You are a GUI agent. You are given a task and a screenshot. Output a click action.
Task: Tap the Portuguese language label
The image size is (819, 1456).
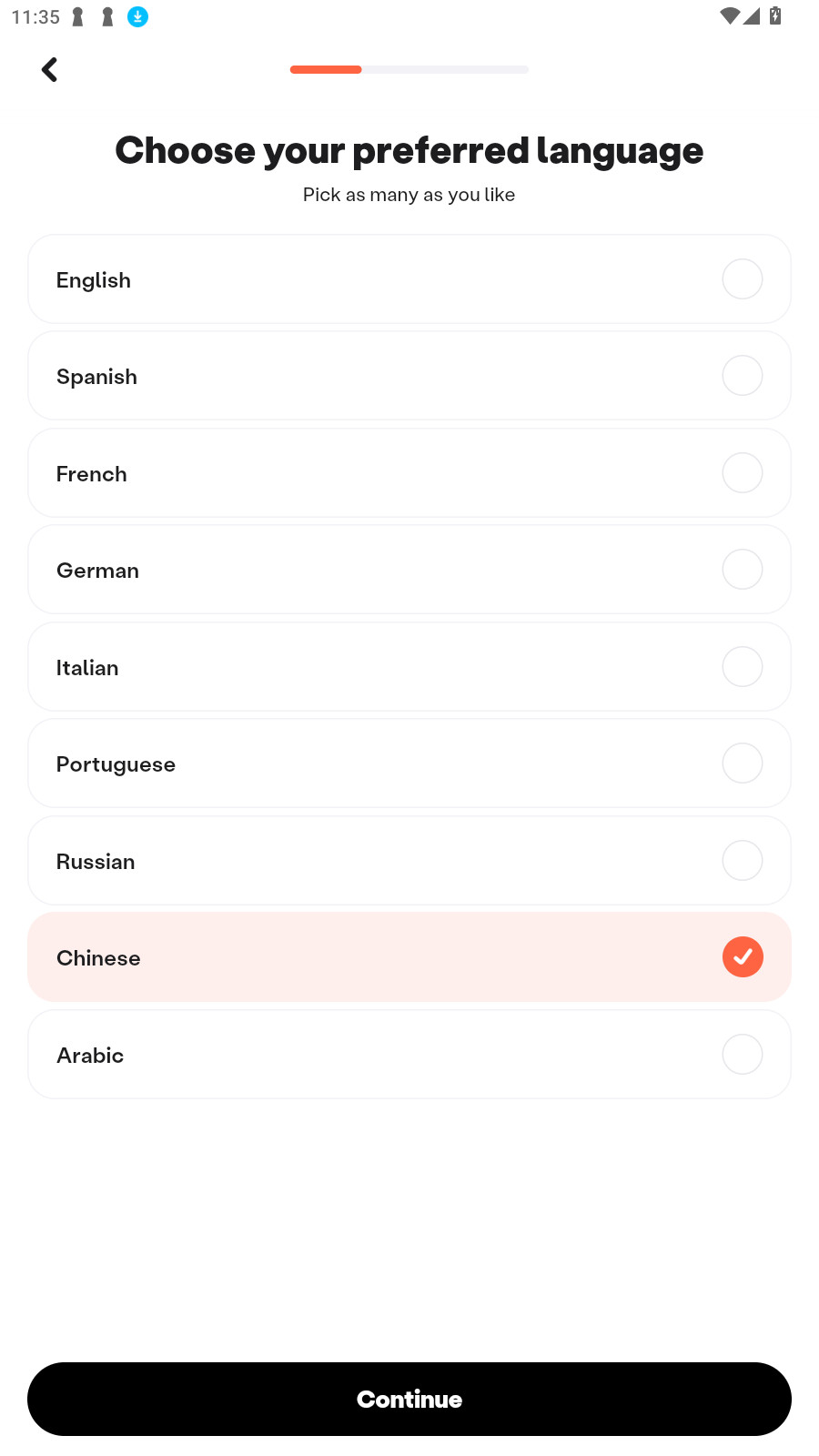point(116,764)
